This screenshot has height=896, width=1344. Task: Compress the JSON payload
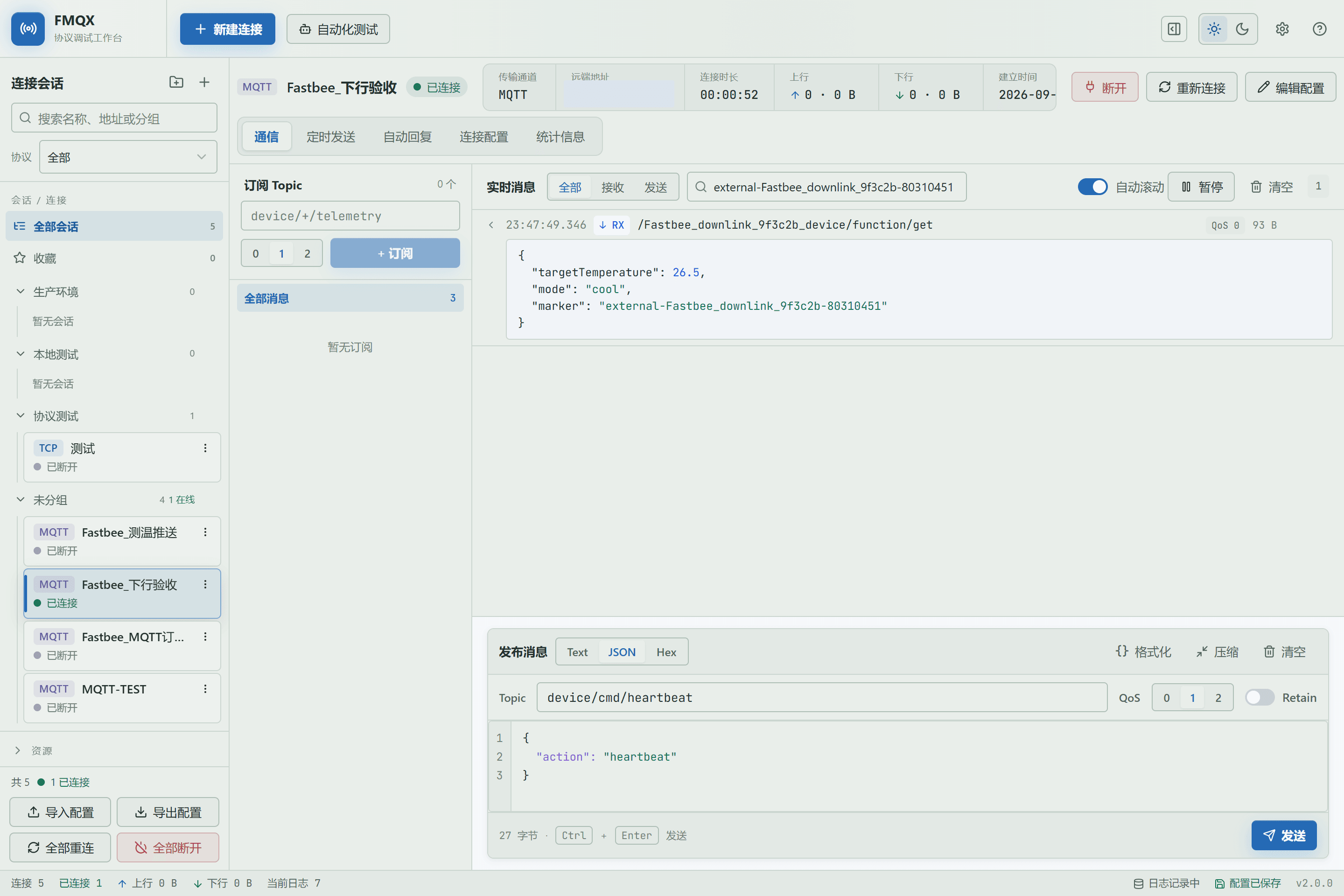[x=1217, y=651]
